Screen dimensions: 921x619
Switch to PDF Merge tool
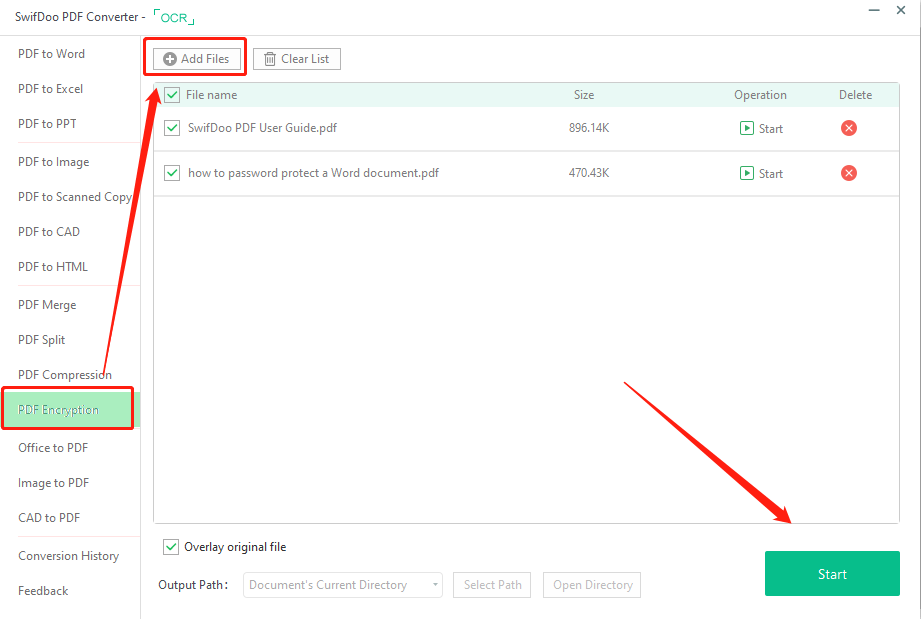(x=48, y=305)
